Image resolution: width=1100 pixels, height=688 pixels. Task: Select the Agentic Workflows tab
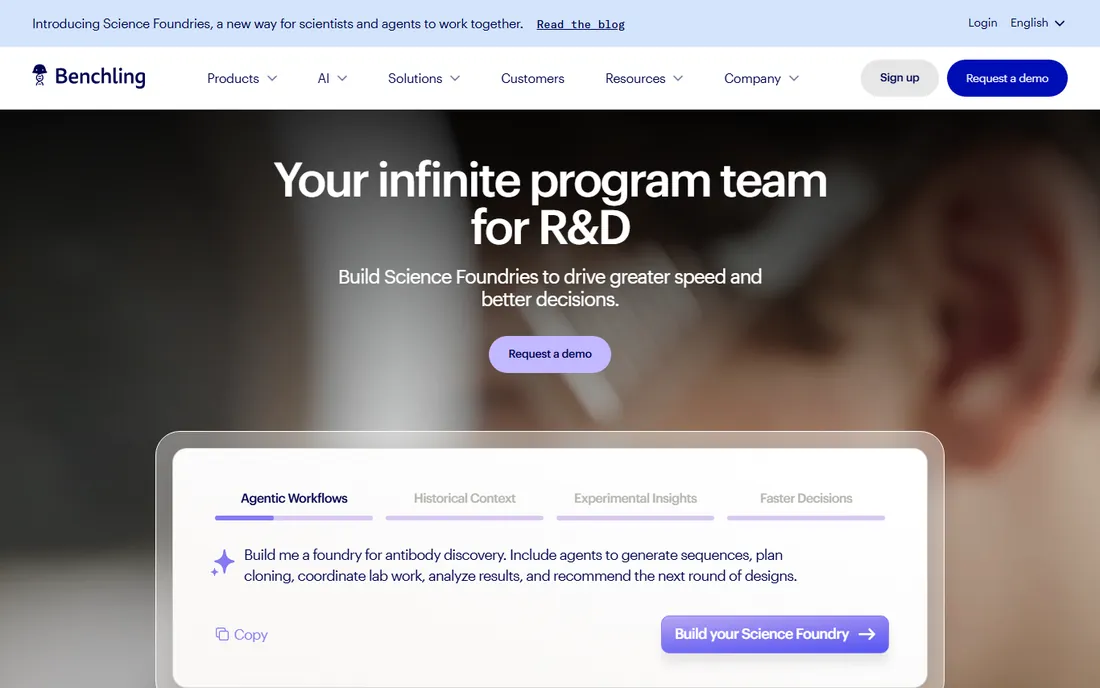294,499
